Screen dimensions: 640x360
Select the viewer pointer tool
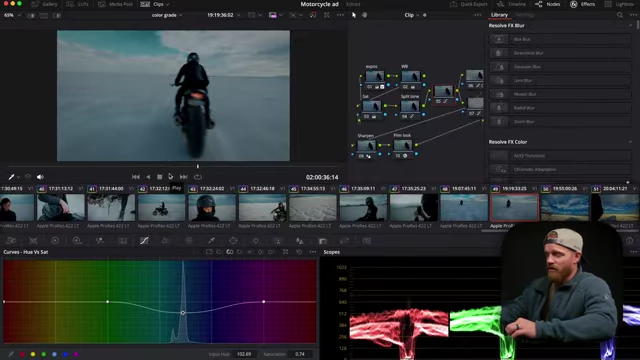[354, 15]
